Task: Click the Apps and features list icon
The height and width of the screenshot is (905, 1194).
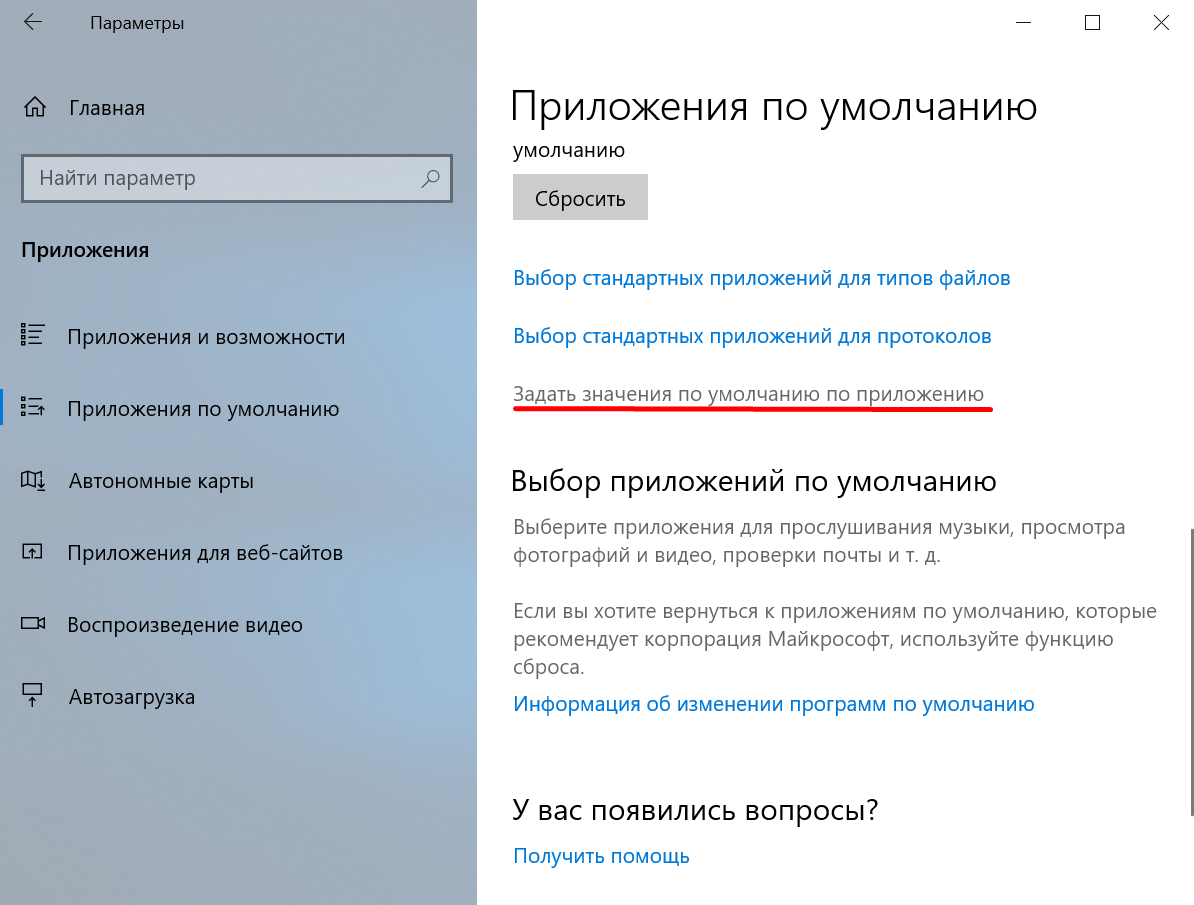Action: pos(32,335)
